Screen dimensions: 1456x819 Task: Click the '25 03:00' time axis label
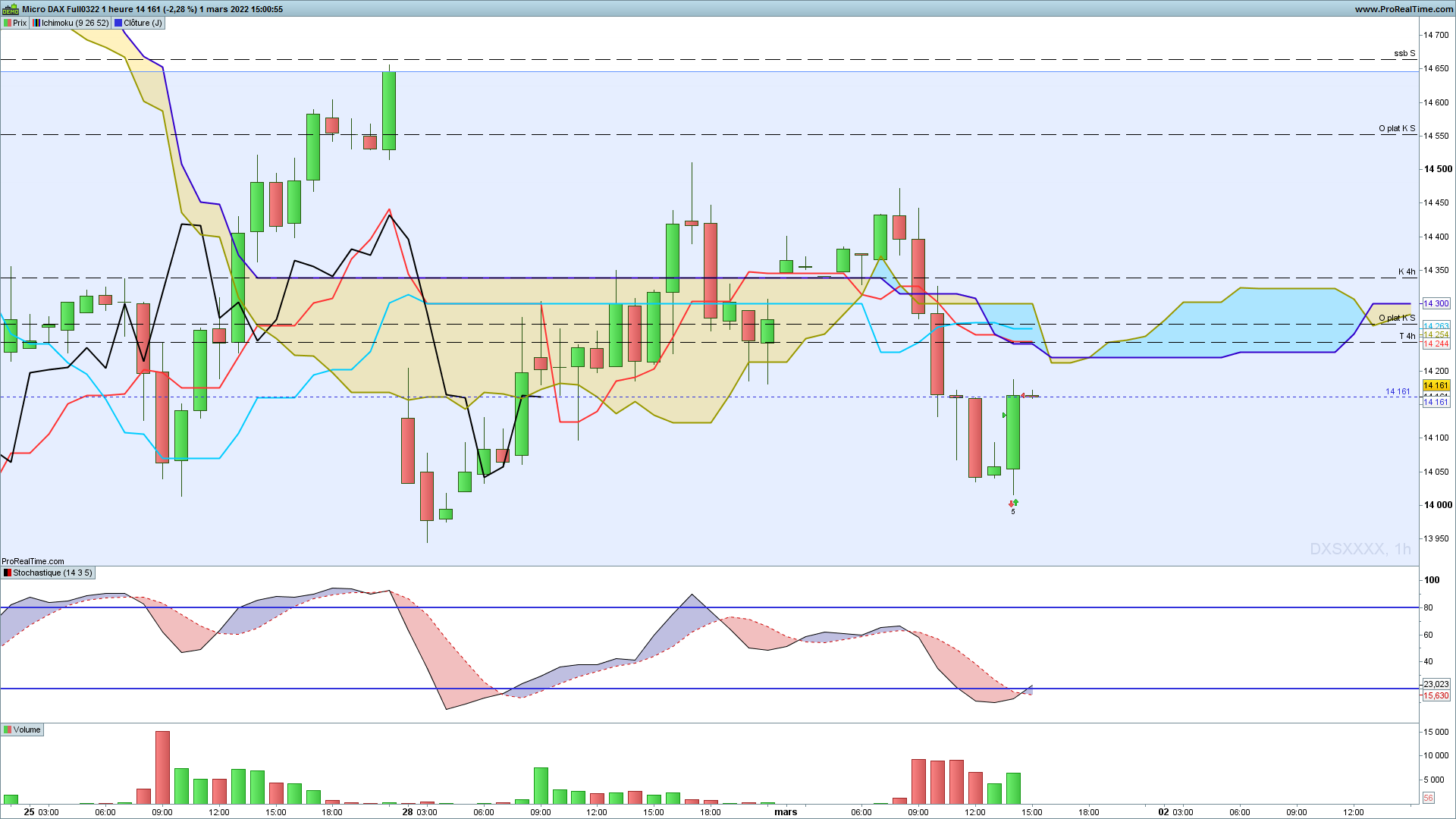41,812
